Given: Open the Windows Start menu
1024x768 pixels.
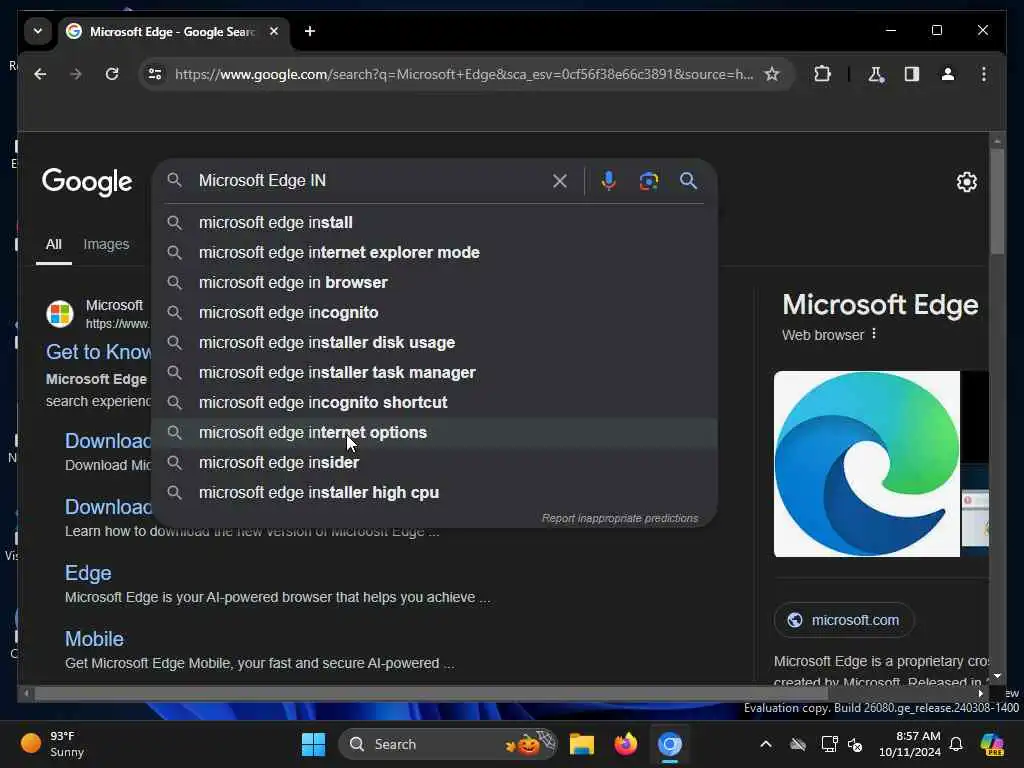Looking at the screenshot, I should tap(313, 744).
